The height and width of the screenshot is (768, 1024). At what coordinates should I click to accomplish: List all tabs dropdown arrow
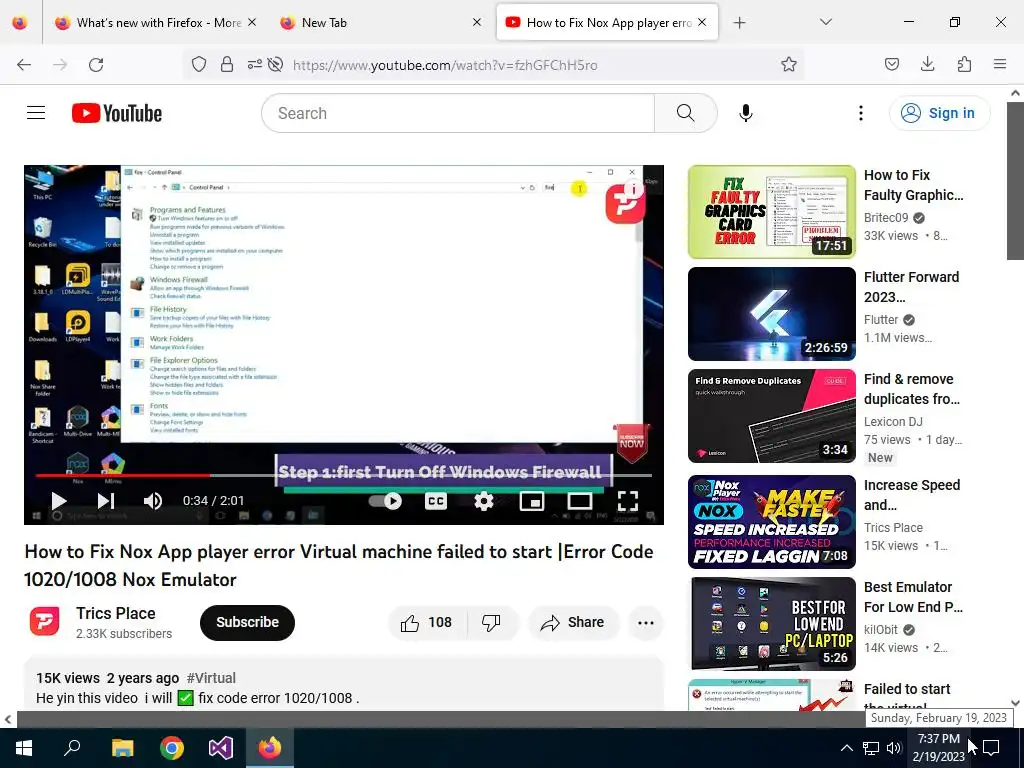(x=825, y=22)
